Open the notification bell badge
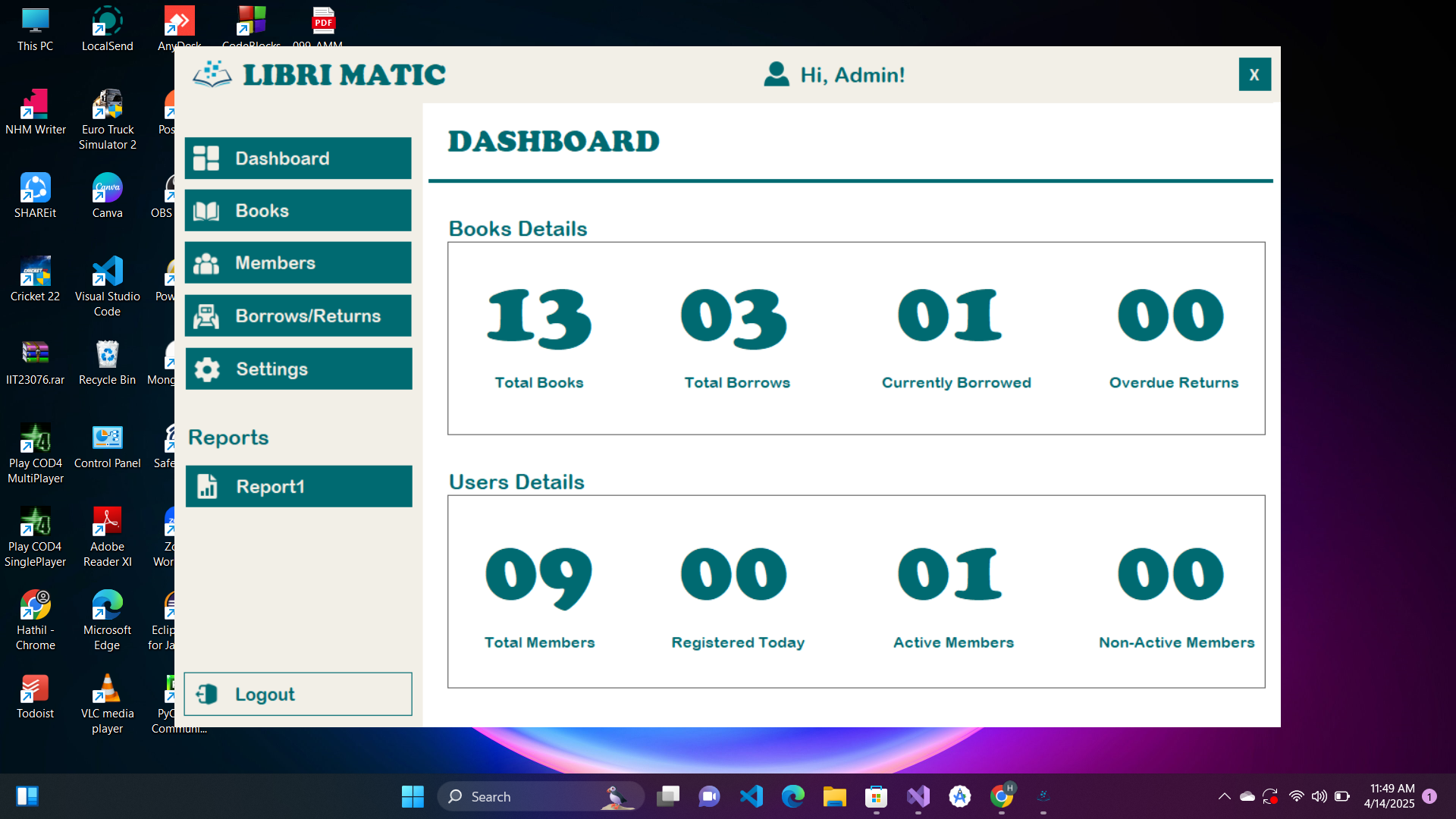Image resolution: width=1456 pixels, height=819 pixels. [1429, 796]
